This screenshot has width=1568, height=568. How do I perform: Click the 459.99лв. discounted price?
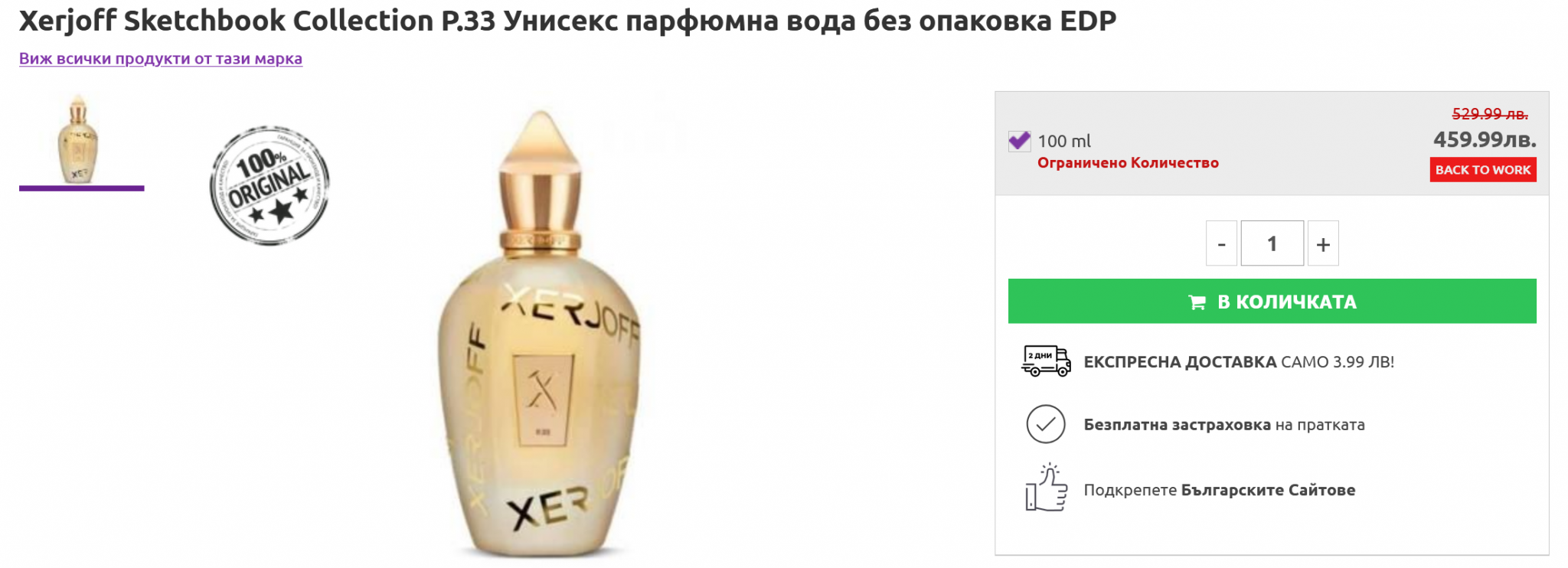tap(1485, 139)
